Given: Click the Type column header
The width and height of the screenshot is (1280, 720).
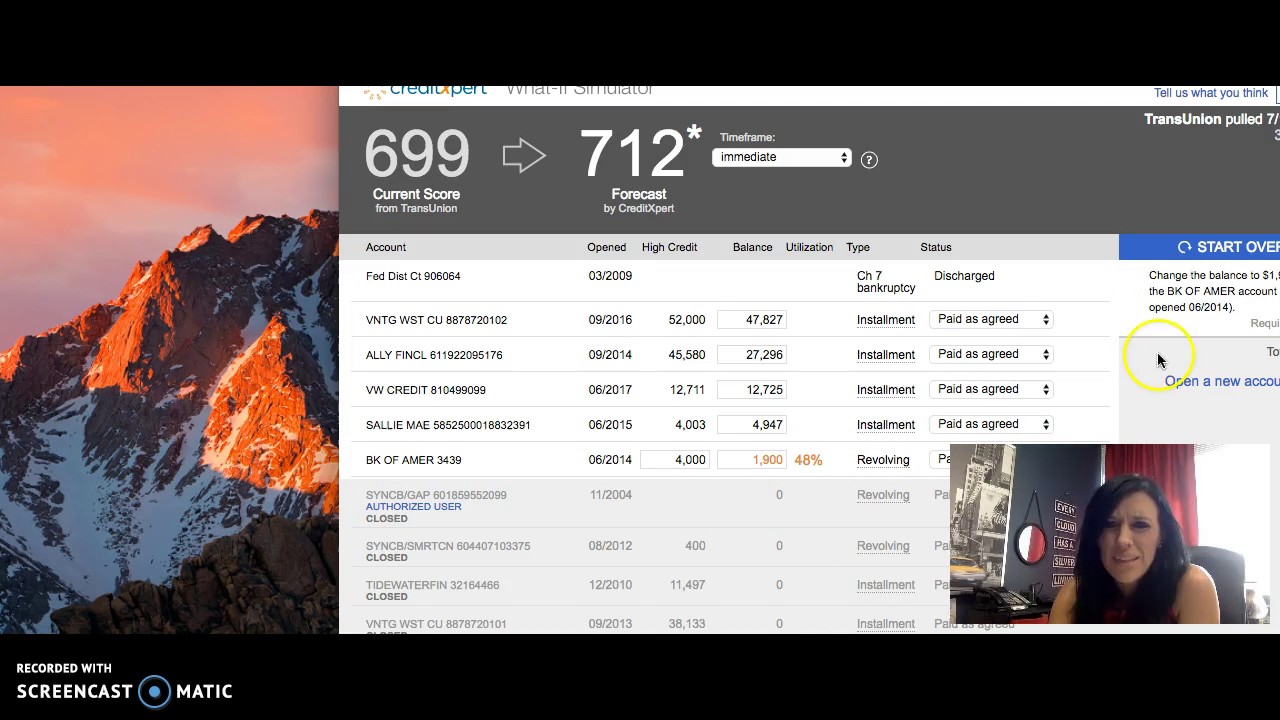Looking at the screenshot, I should (x=858, y=247).
